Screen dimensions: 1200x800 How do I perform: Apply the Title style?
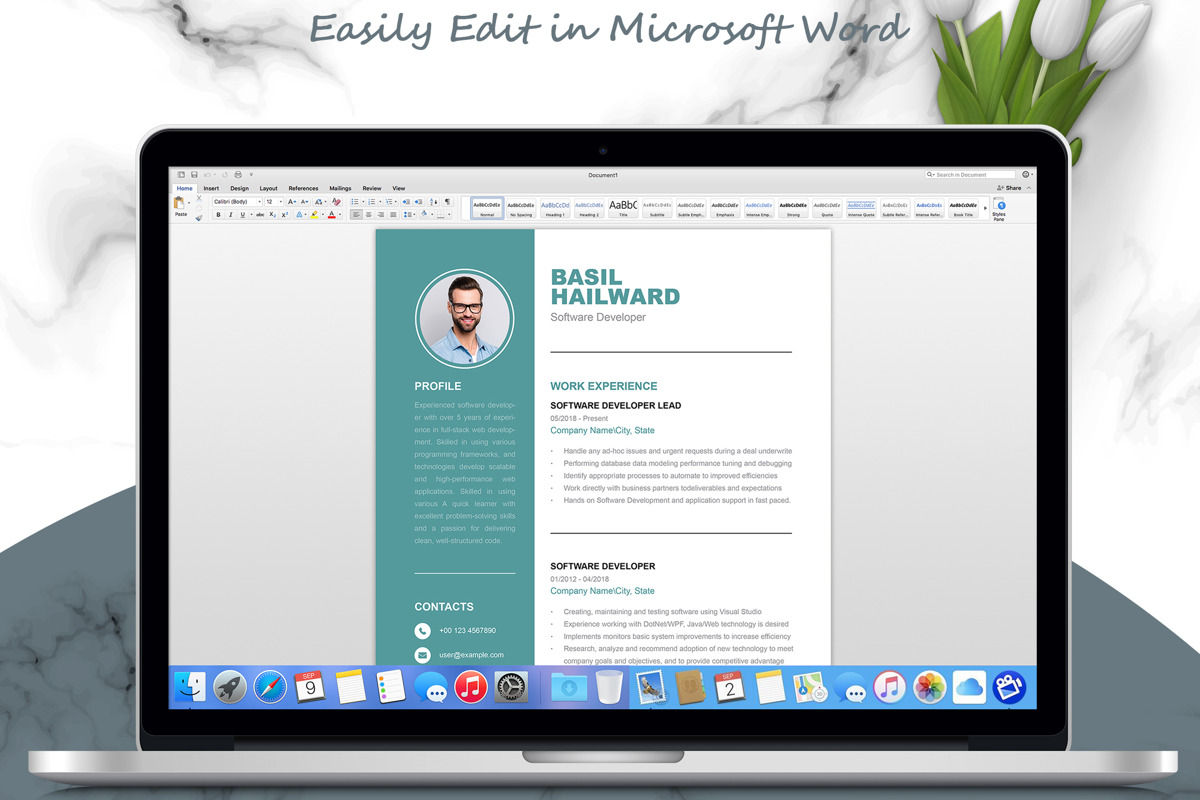point(623,208)
